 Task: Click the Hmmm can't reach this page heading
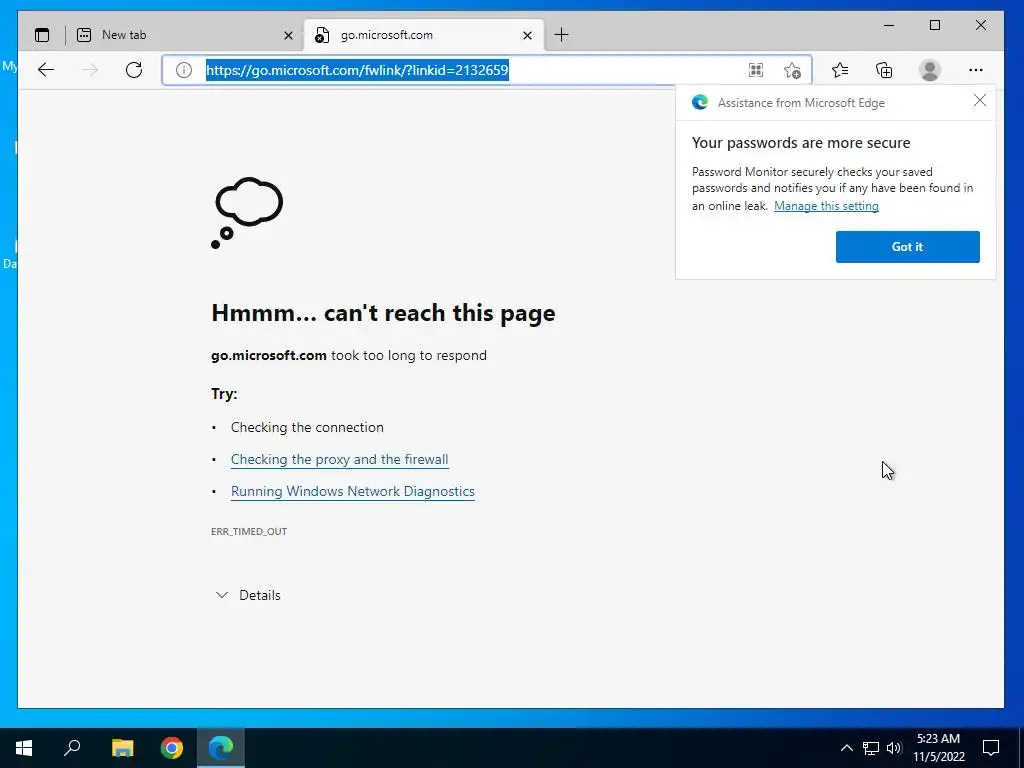click(x=383, y=313)
